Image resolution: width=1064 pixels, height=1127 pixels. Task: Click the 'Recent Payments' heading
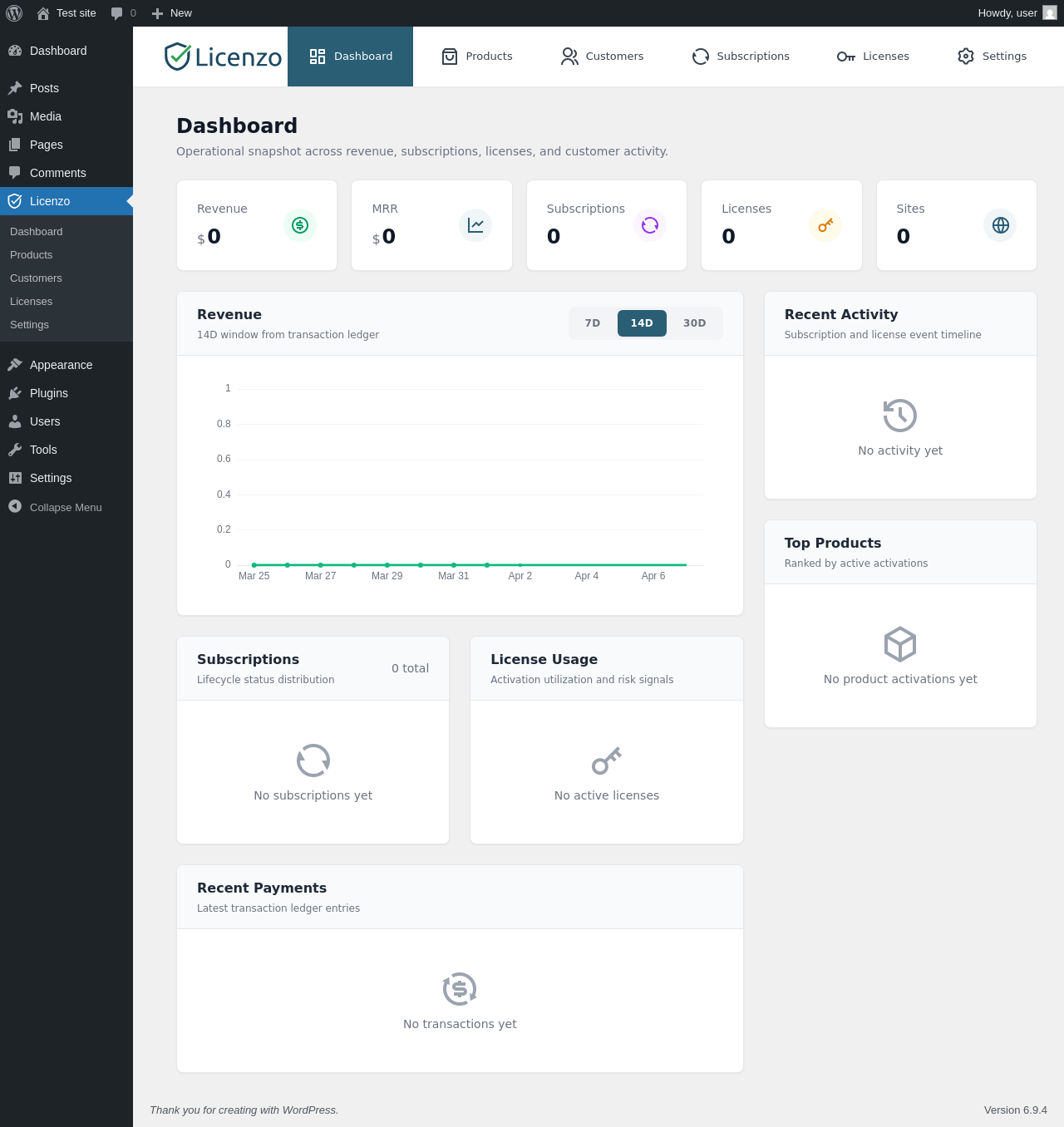pos(262,888)
